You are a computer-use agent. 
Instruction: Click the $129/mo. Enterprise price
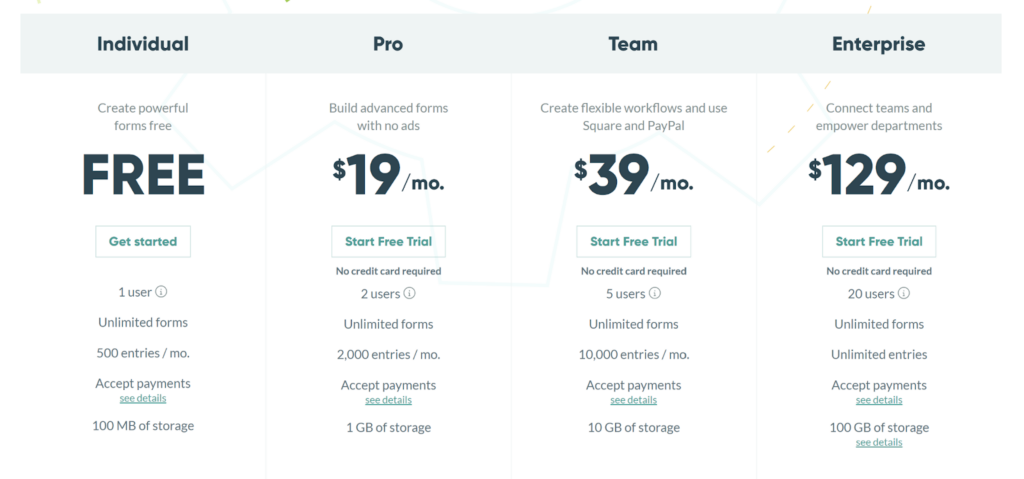coord(879,175)
